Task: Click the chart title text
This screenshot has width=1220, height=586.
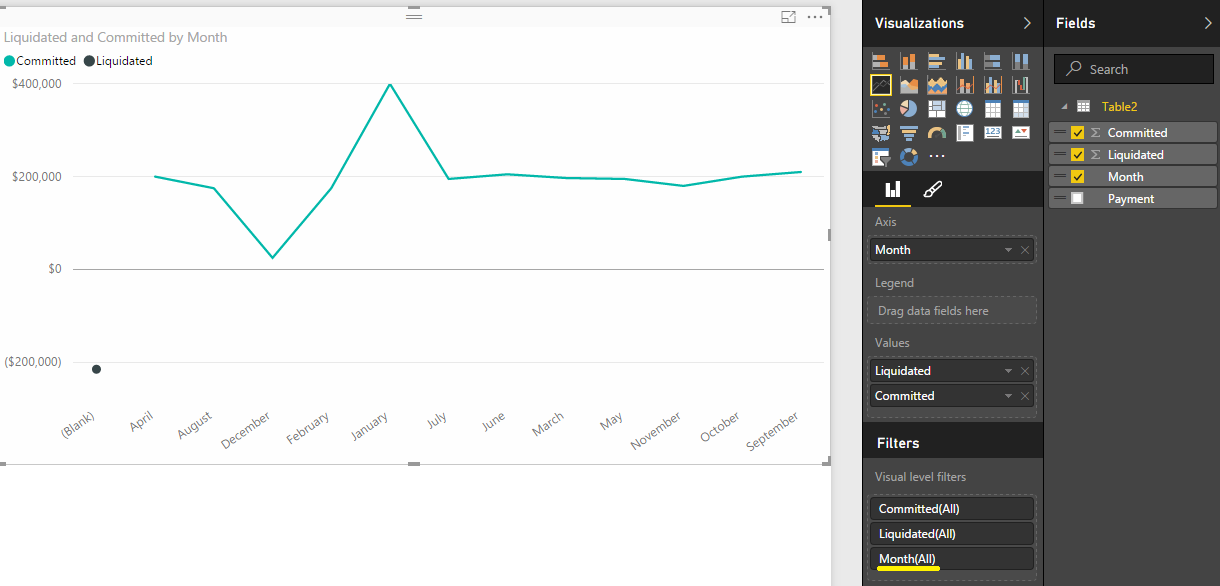Action: [x=116, y=37]
